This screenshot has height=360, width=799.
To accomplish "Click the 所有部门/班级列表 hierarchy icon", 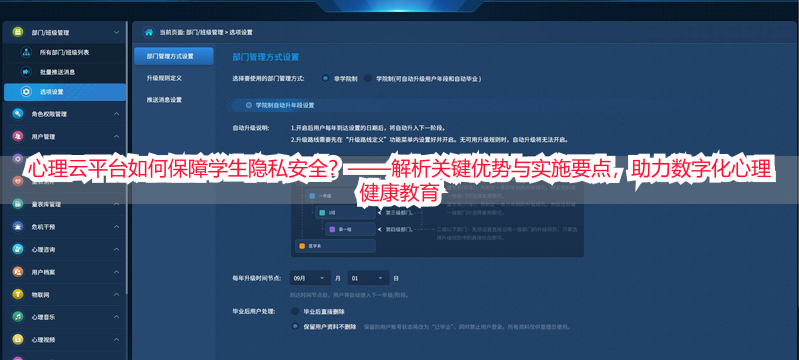I will (x=26, y=52).
